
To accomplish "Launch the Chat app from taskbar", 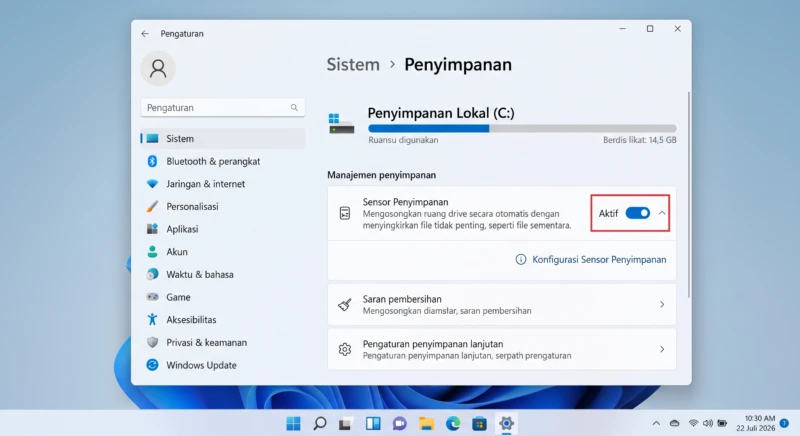I will click(399, 423).
